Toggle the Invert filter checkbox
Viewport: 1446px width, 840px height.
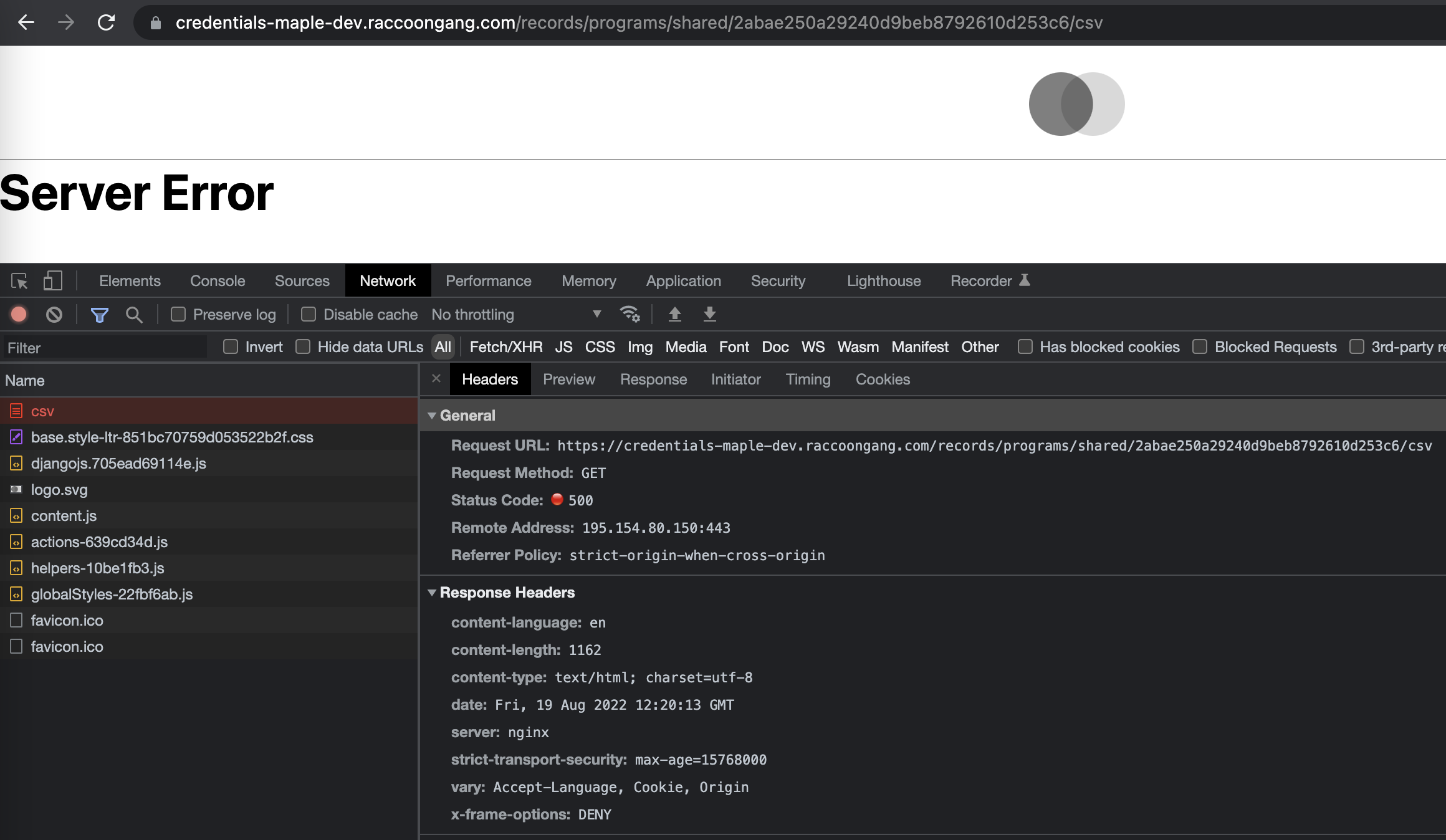coord(232,347)
